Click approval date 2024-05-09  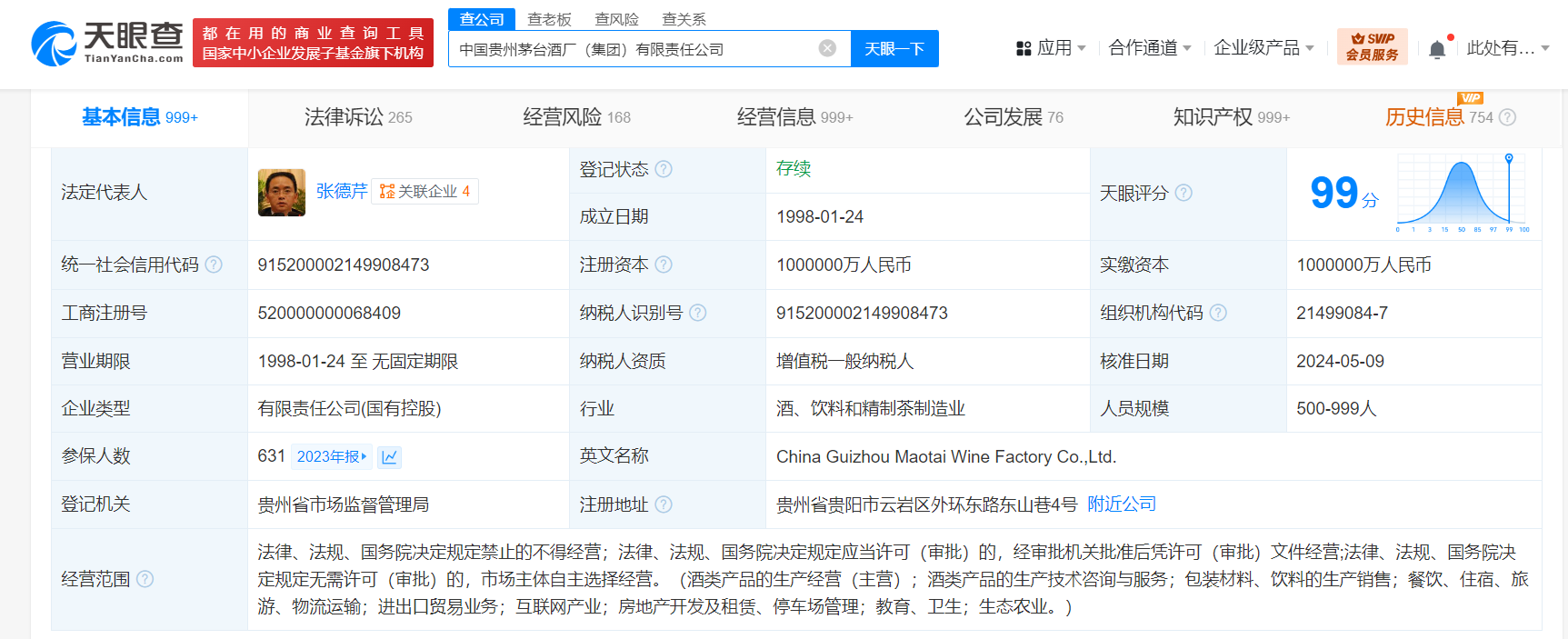pos(1340,361)
